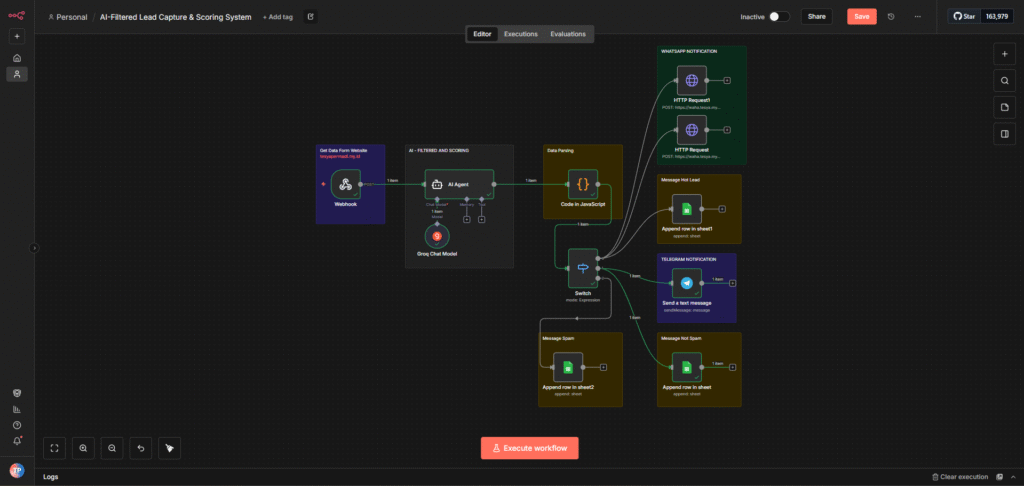Click Add tag next to workflow name
This screenshot has width=1024, height=486.
[x=278, y=17]
